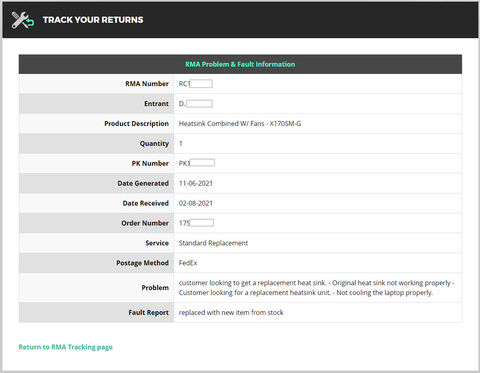480x373 pixels.
Task: Select the customer problem description text
Action: 317,288
